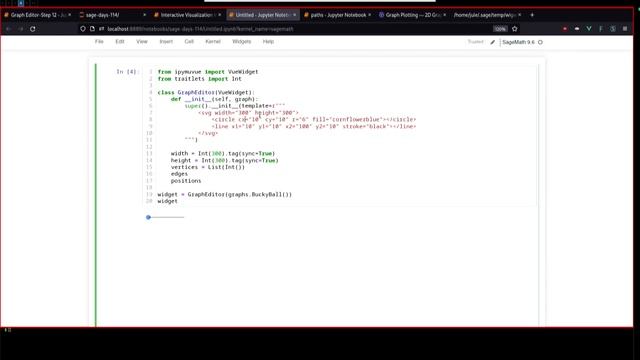Screen dimensions: 640x360
Task: Open the File menu
Action: pos(99,42)
